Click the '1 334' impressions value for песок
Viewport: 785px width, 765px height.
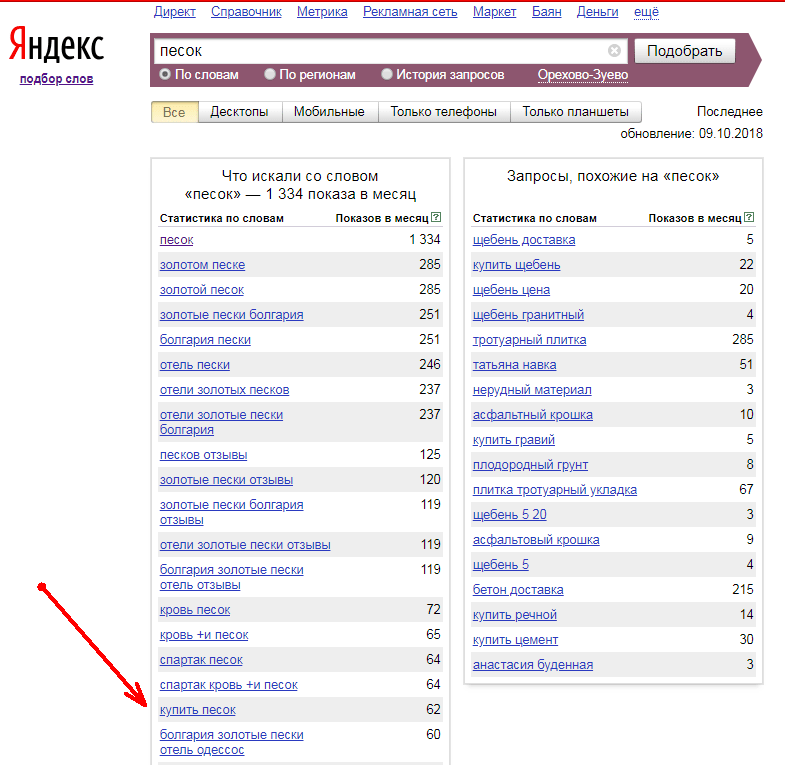point(425,239)
